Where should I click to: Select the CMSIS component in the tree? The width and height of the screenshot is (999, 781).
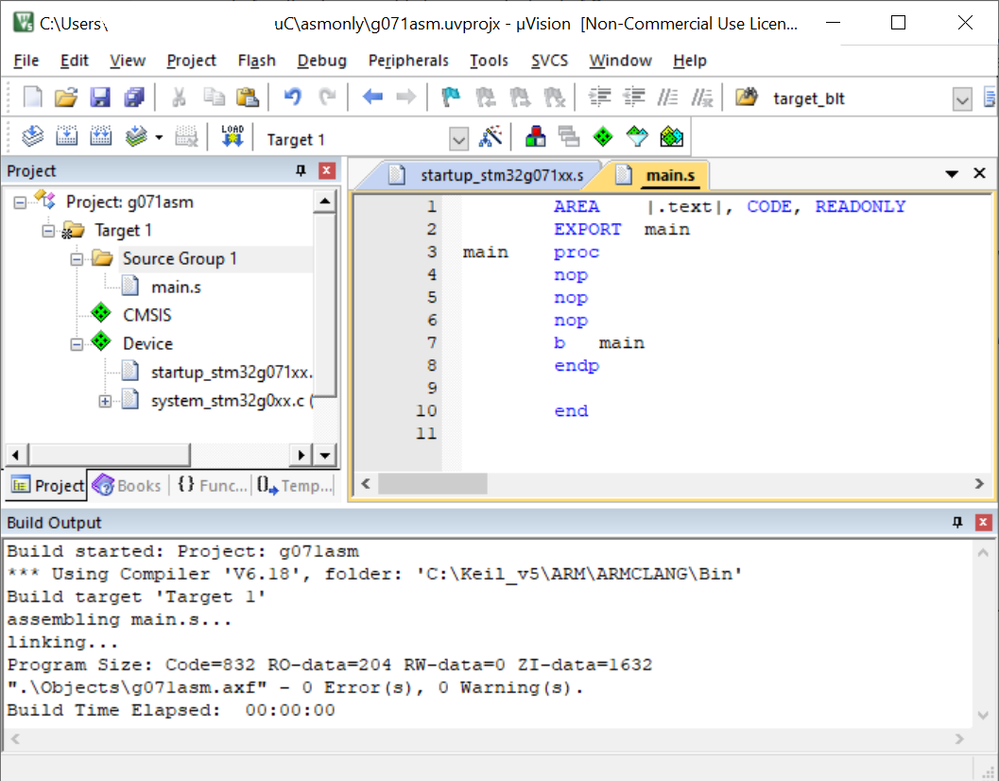147,315
